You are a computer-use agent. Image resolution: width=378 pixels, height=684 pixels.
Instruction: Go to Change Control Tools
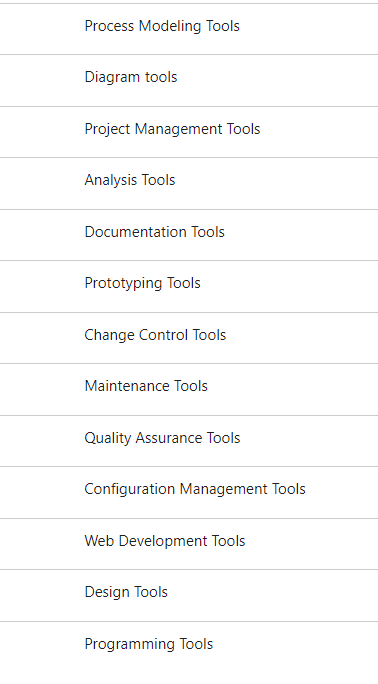click(x=189, y=338)
